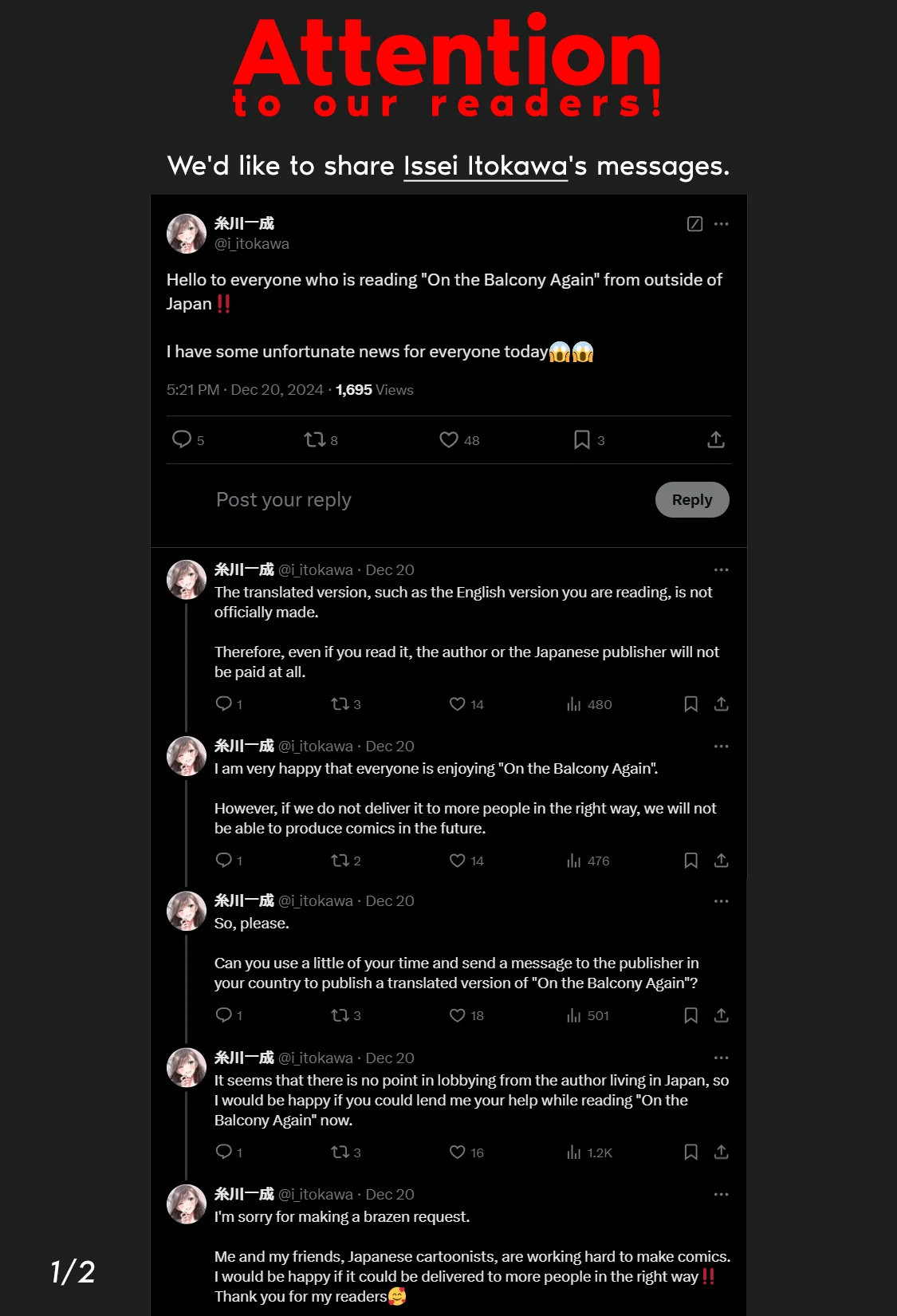Repost the 'So, please.' reply
897x1316 pixels.
pos(340,1015)
